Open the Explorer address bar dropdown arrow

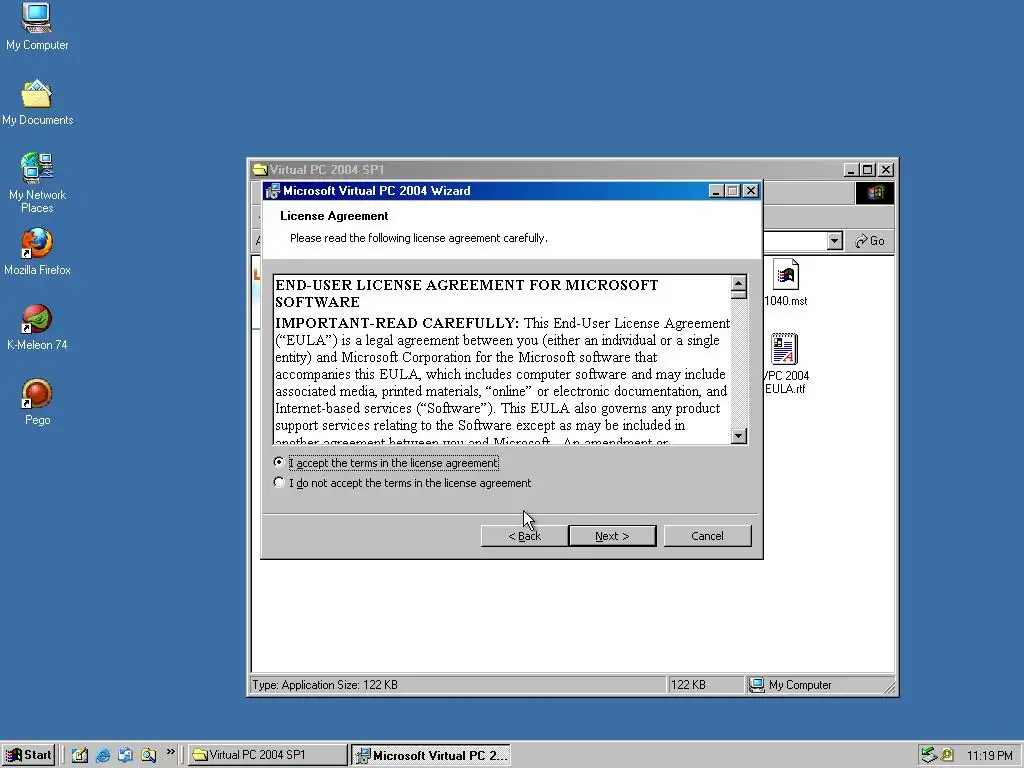(x=834, y=241)
